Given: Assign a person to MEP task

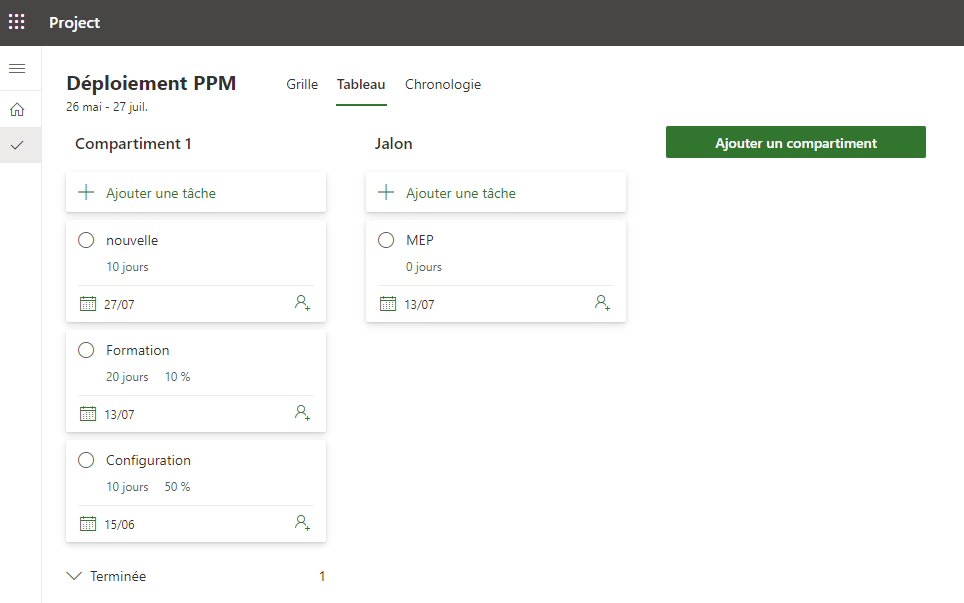Looking at the screenshot, I should click(602, 302).
